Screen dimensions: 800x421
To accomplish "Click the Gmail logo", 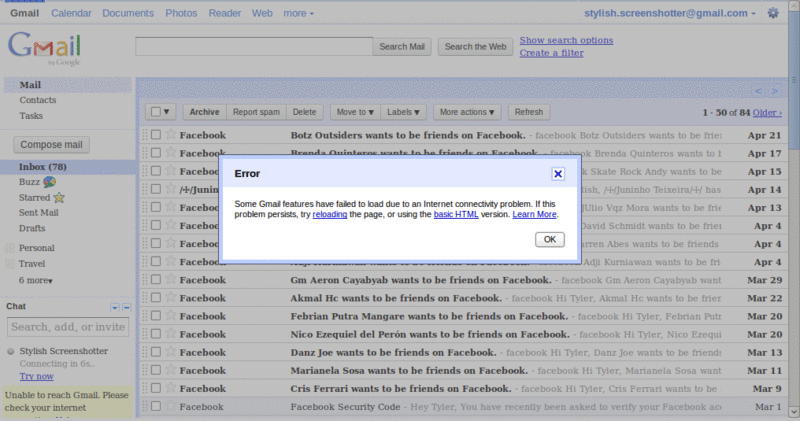I will (x=45, y=48).
